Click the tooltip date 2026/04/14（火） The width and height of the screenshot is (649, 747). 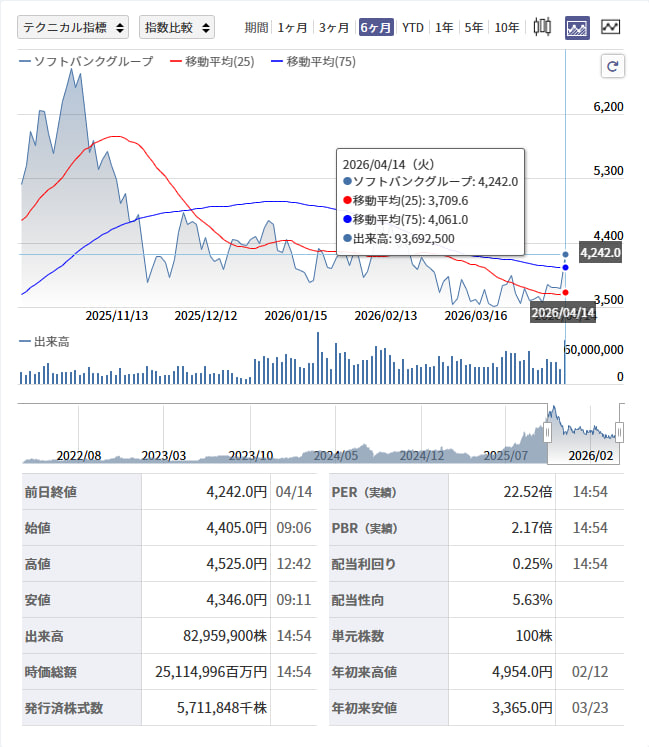coord(389,164)
